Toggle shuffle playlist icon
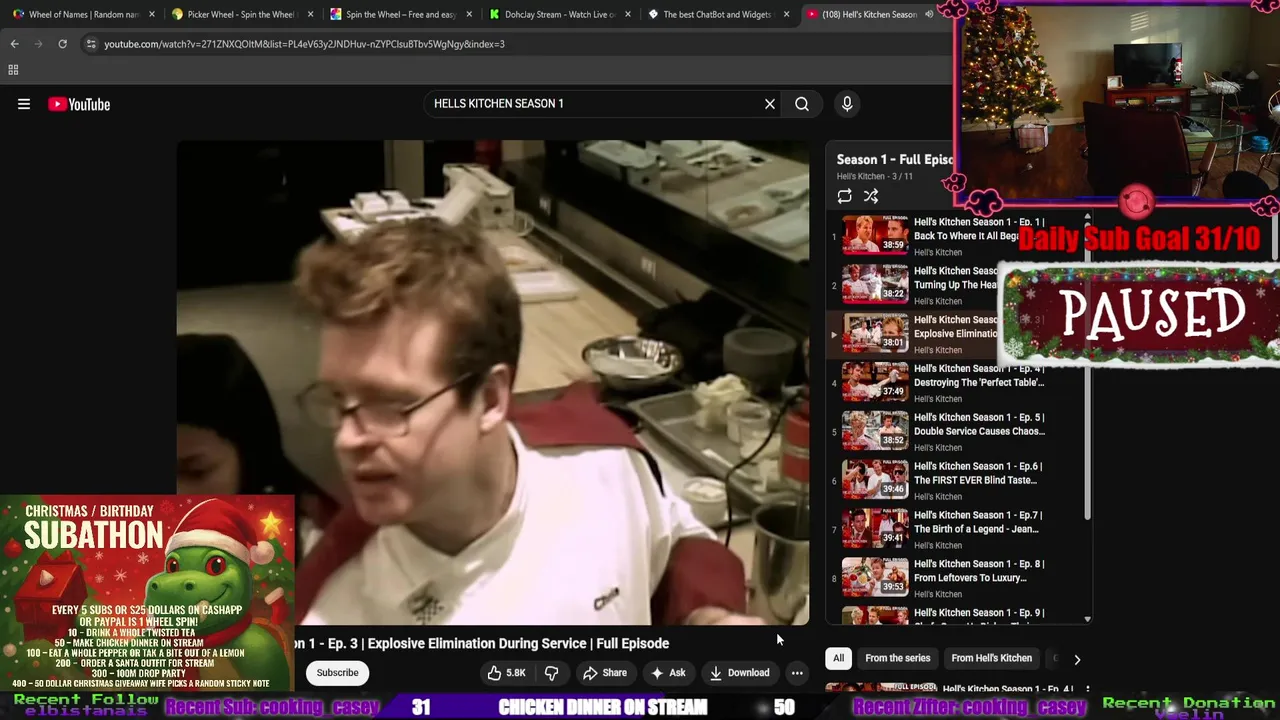 click(871, 196)
